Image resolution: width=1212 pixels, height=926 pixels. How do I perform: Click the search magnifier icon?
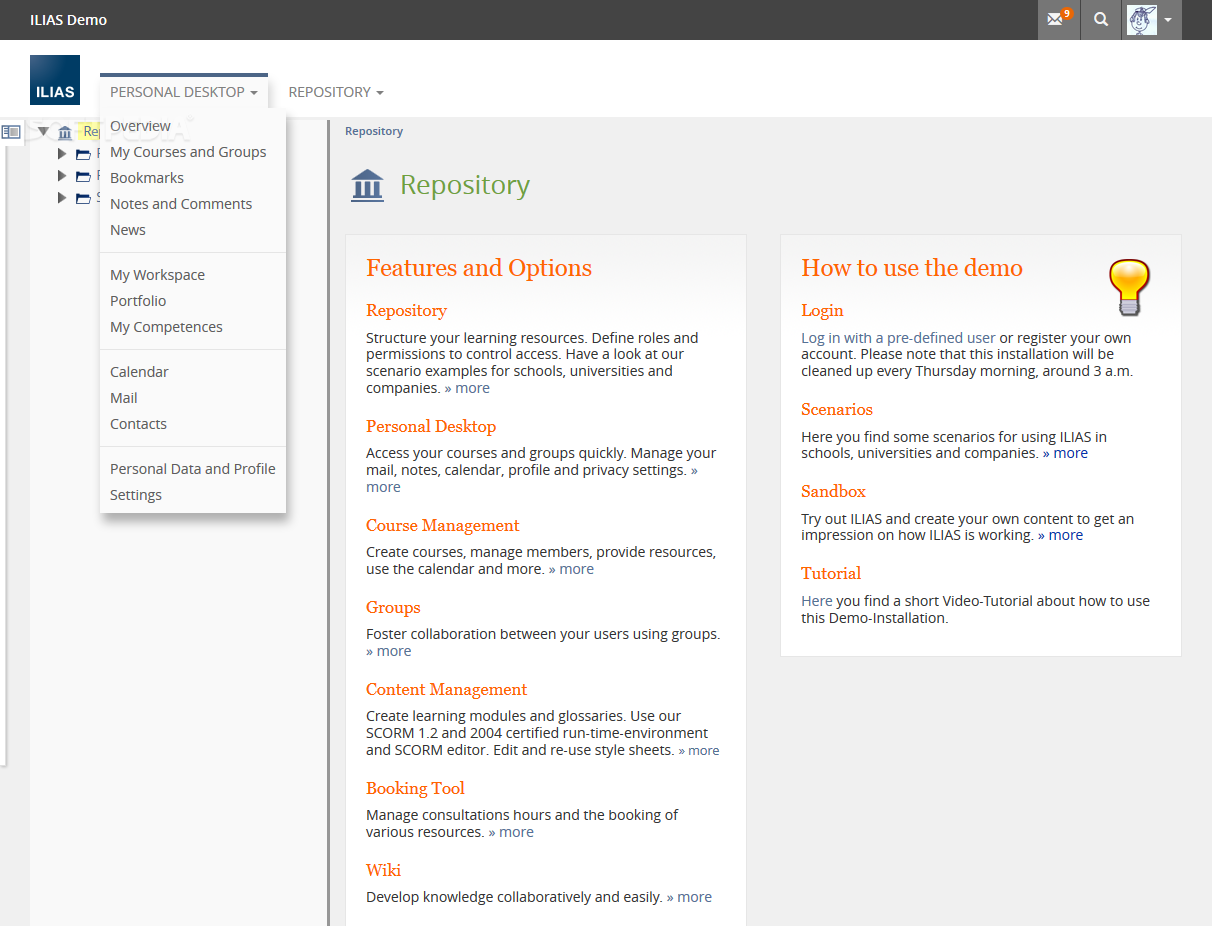(x=1101, y=19)
